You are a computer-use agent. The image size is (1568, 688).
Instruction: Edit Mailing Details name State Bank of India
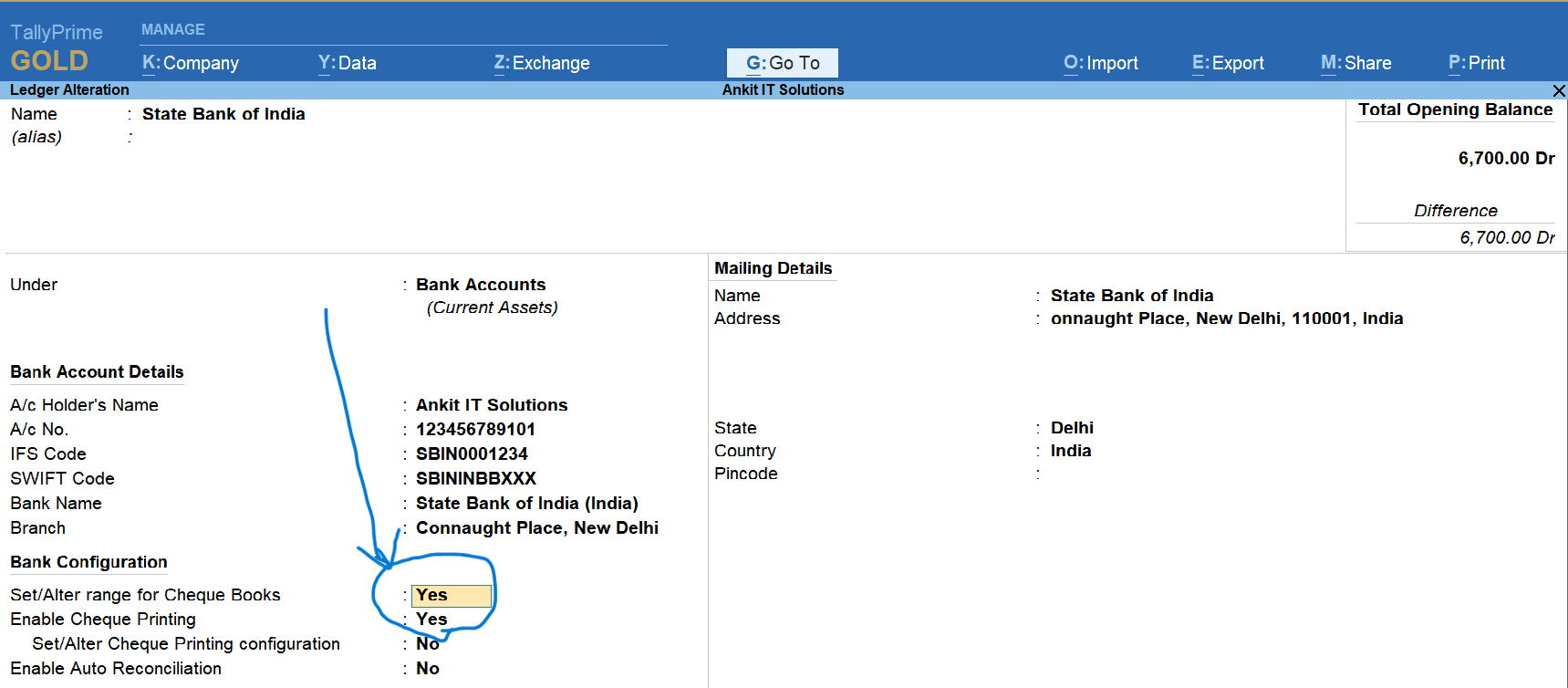[x=1132, y=296]
